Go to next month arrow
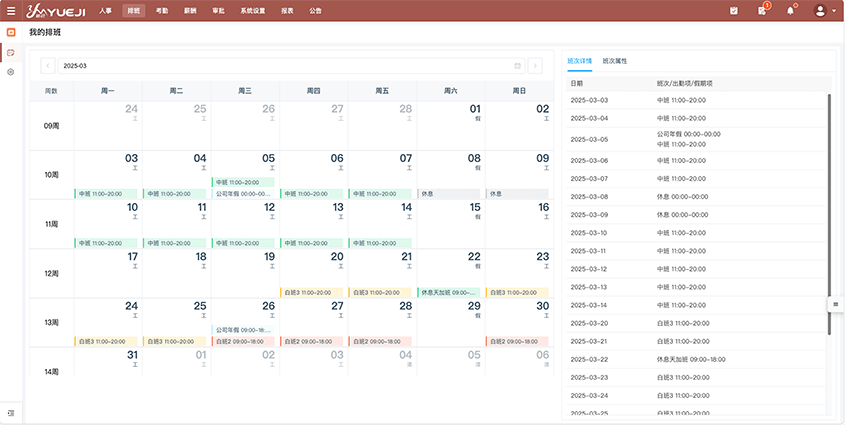This screenshot has width=845, height=425. [x=535, y=66]
